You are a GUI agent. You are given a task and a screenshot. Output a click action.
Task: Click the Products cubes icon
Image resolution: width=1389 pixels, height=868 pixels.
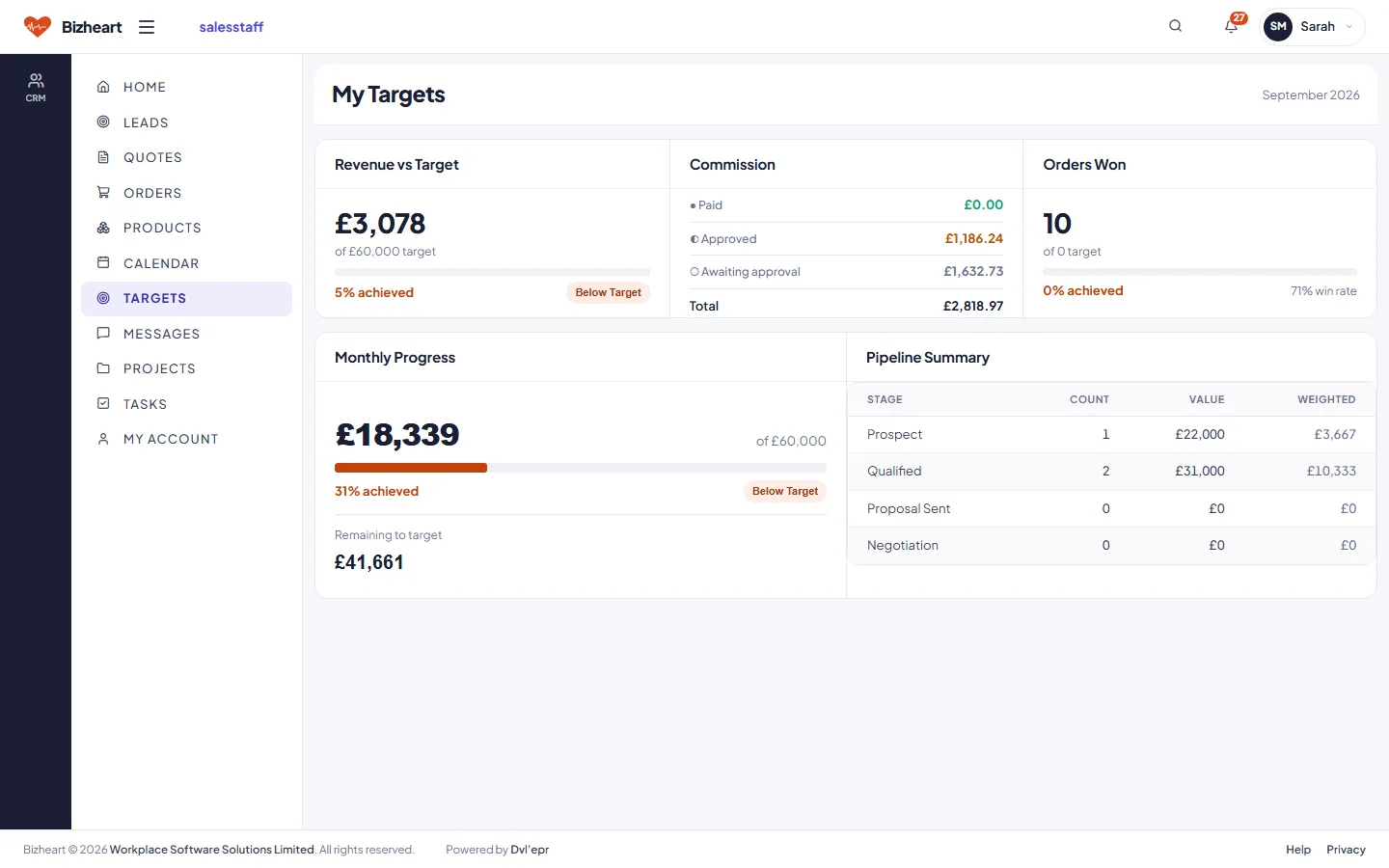[x=103, y=228]
